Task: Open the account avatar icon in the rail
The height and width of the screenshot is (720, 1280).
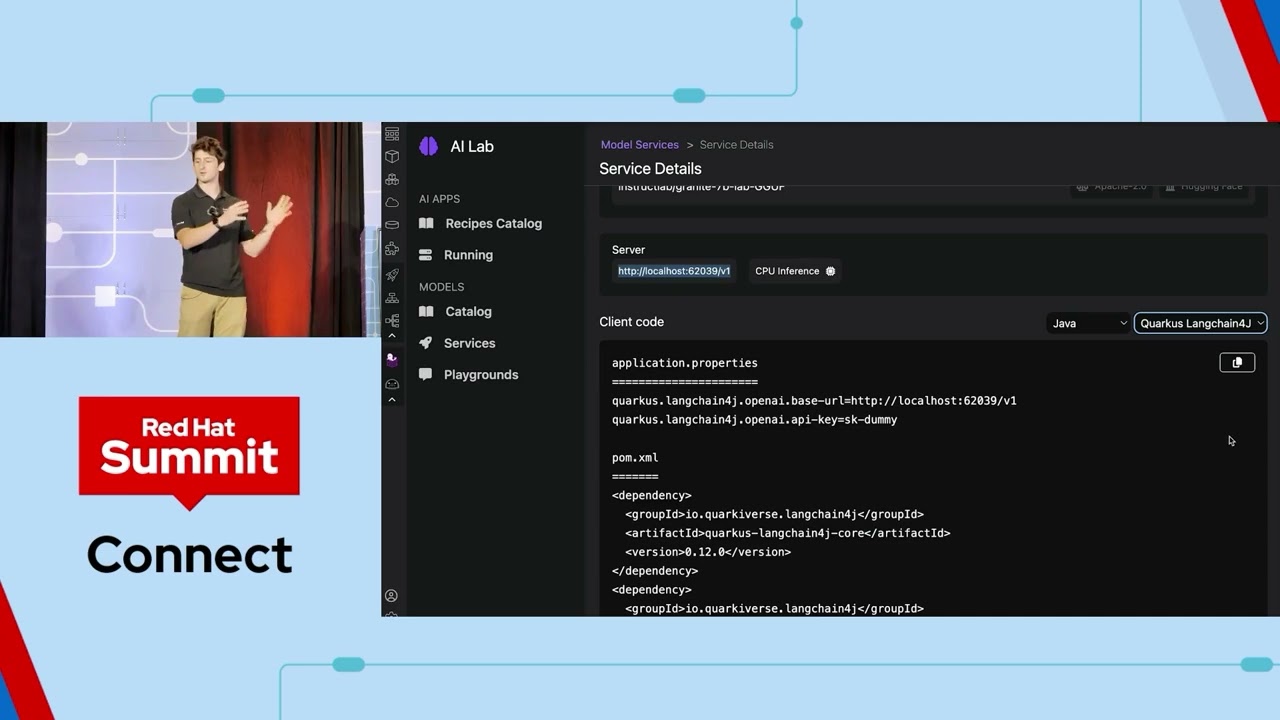Action: click(x=391, y=595)
